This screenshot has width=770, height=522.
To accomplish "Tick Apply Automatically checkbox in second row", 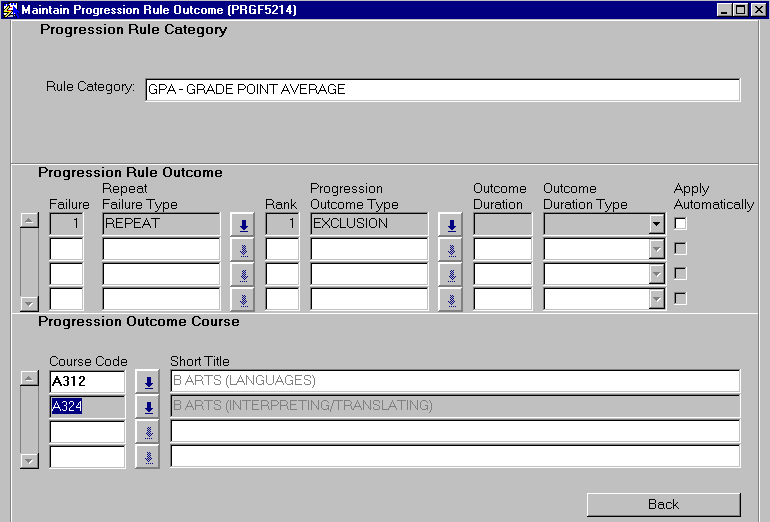I will click(x=681, y=248).
